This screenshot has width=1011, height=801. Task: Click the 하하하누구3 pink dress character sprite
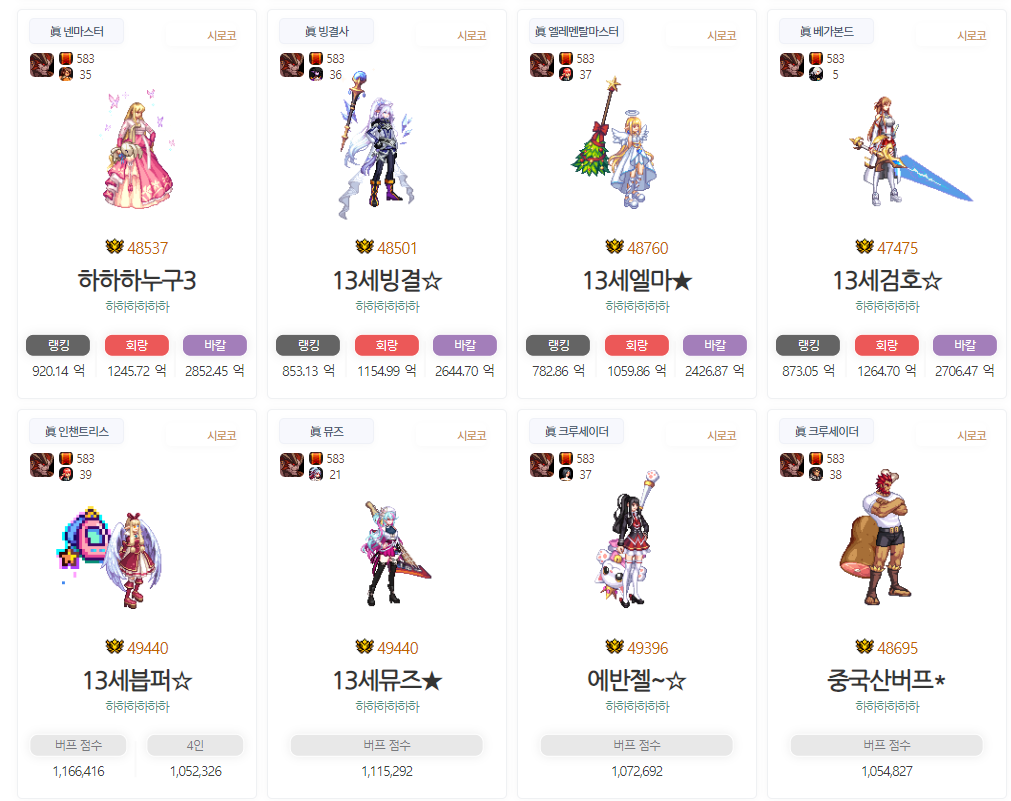click(x=138, y=150)
